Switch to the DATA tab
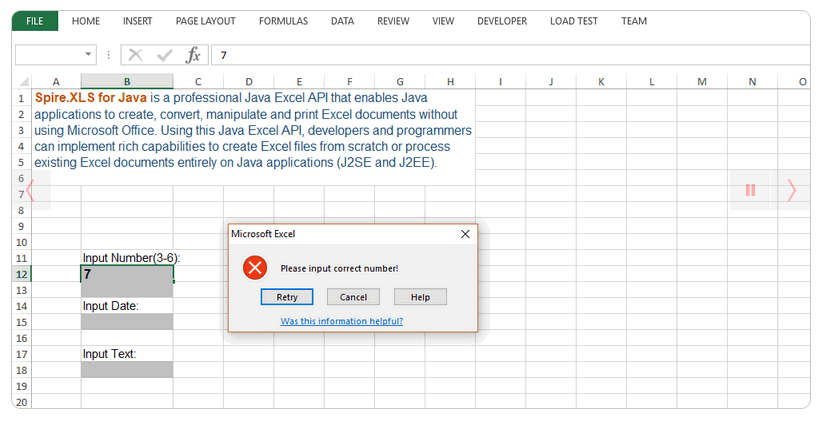The image size is (821, 421). 342,21
